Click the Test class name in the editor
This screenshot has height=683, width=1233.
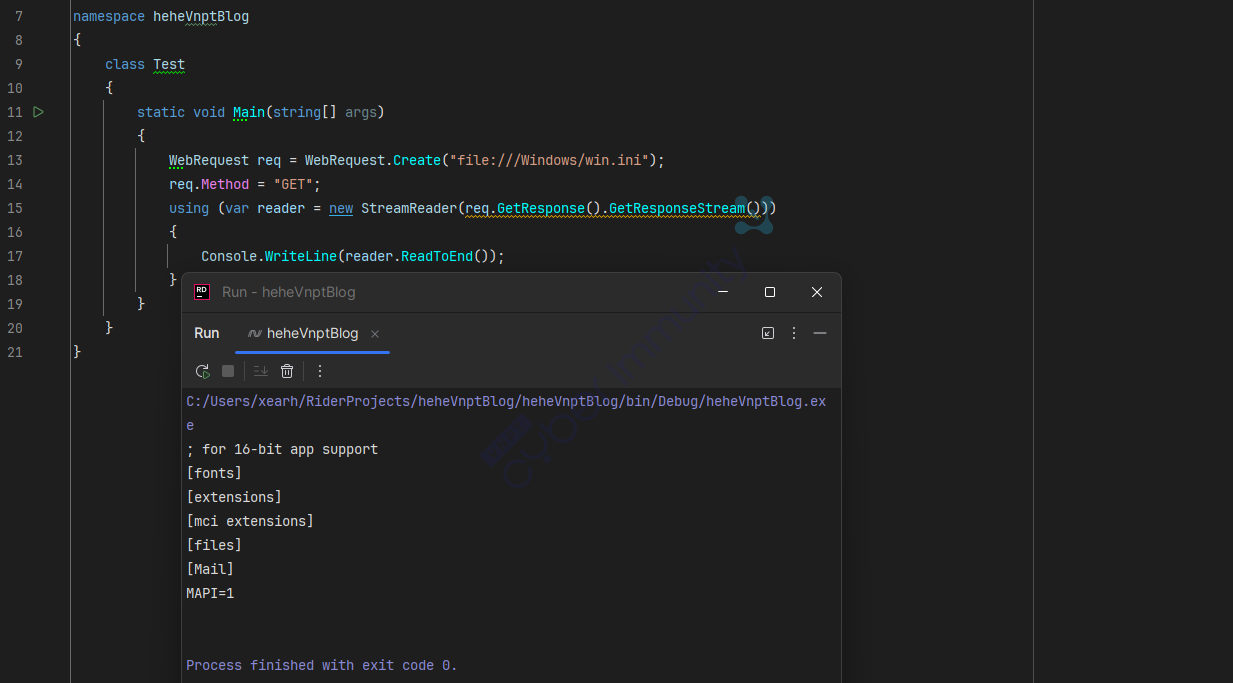click(x=169, y=64)
